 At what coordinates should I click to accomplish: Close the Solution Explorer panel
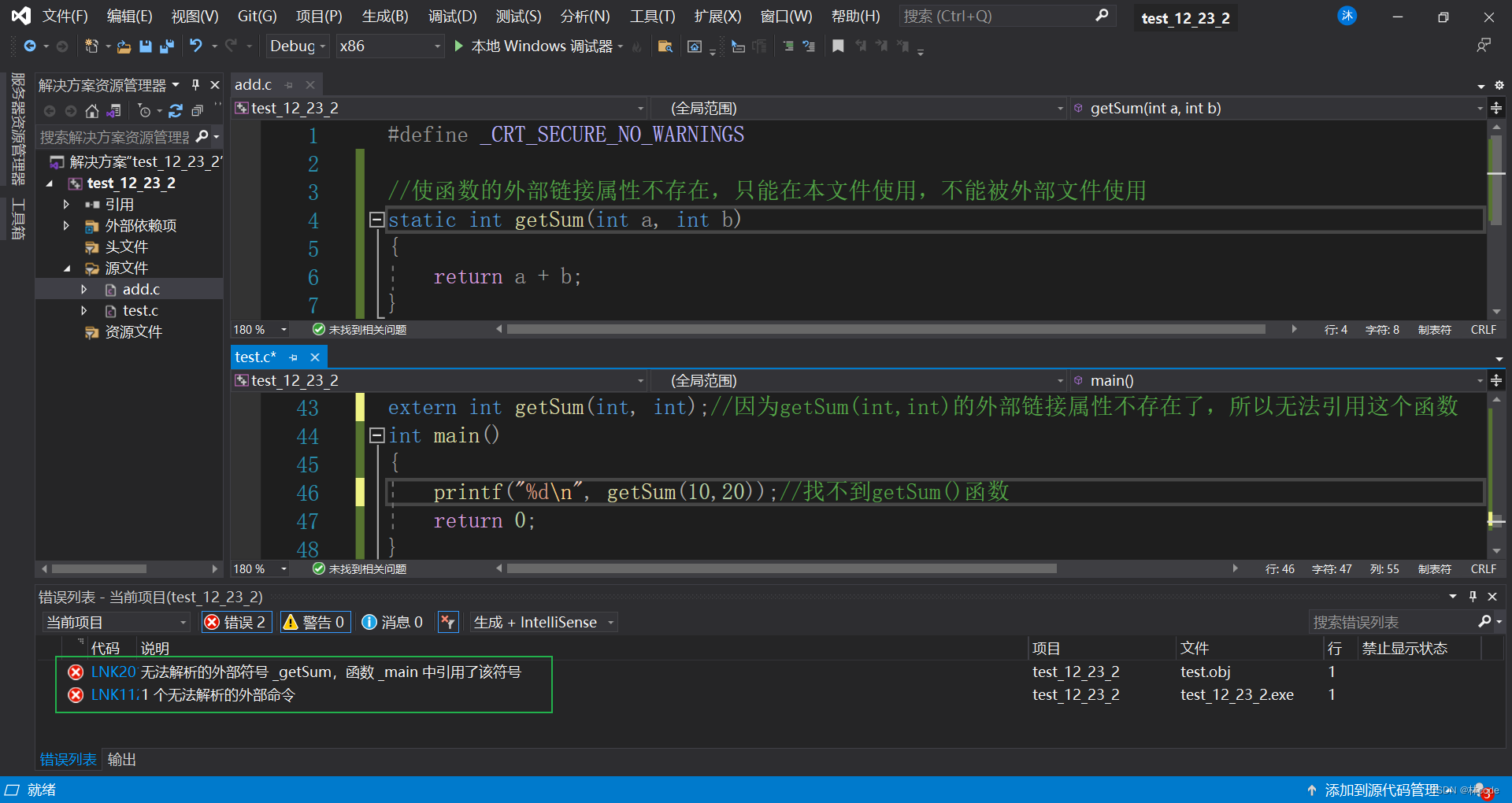(214, 84)
